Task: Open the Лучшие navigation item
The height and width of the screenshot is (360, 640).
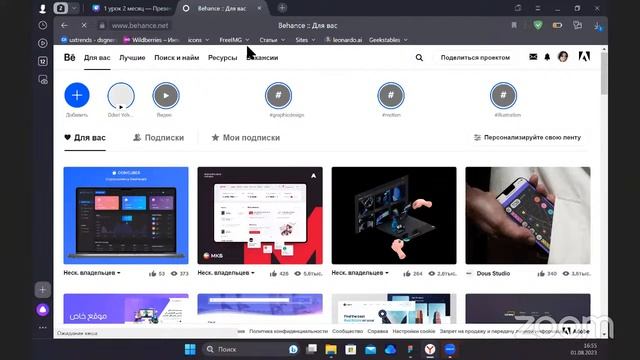Action: [132, 58]
